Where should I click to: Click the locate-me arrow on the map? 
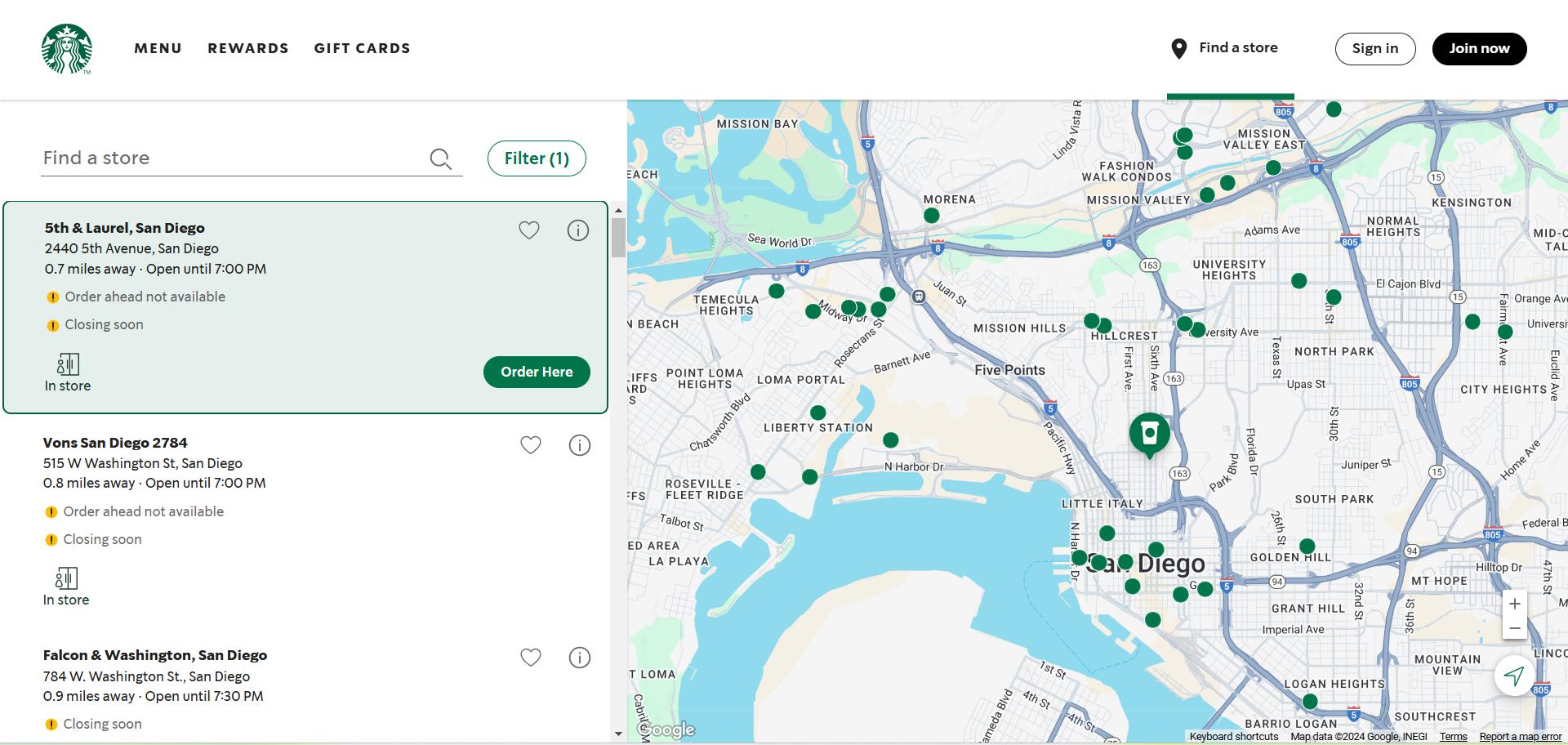pyautogui.click(x=1515, y=676)
